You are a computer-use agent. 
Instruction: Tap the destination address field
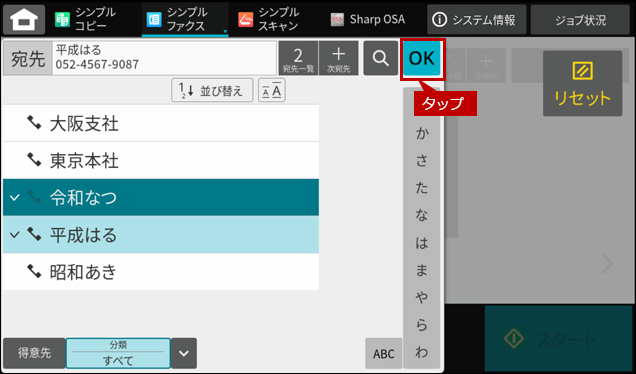[x=165, y=58]
